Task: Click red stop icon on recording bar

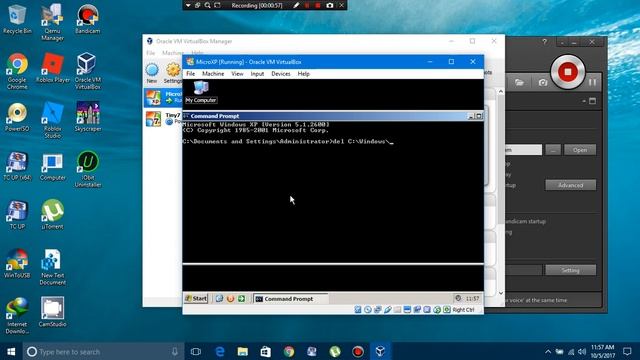Action: pos(318,5)
